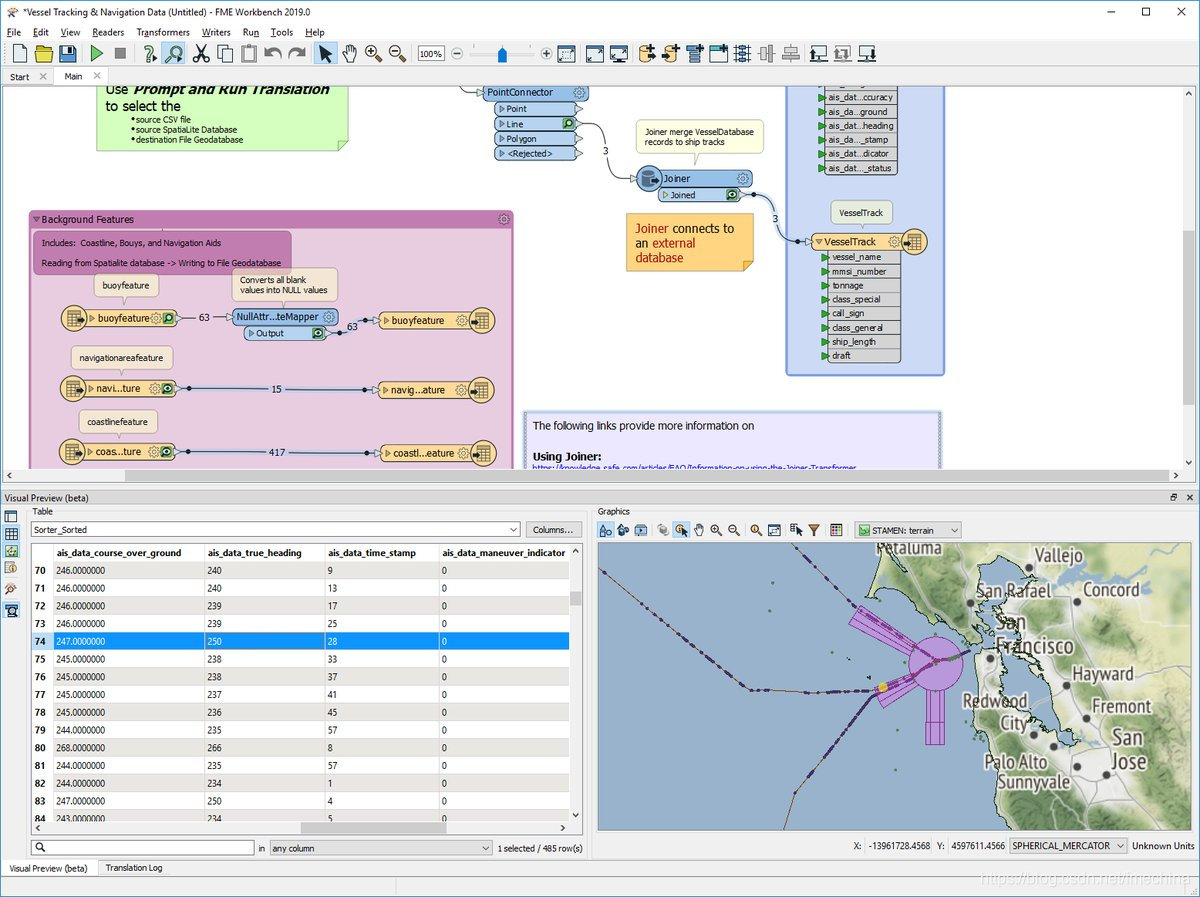1200x897 pixels.
Task: Open Background Features bookmark gear settings
Action: (504, 219)
